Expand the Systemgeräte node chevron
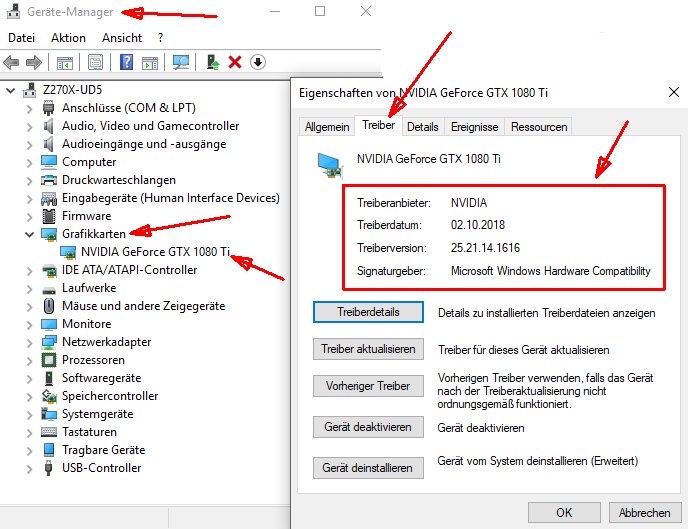This screenshot has width=688, height=529. 29,415
